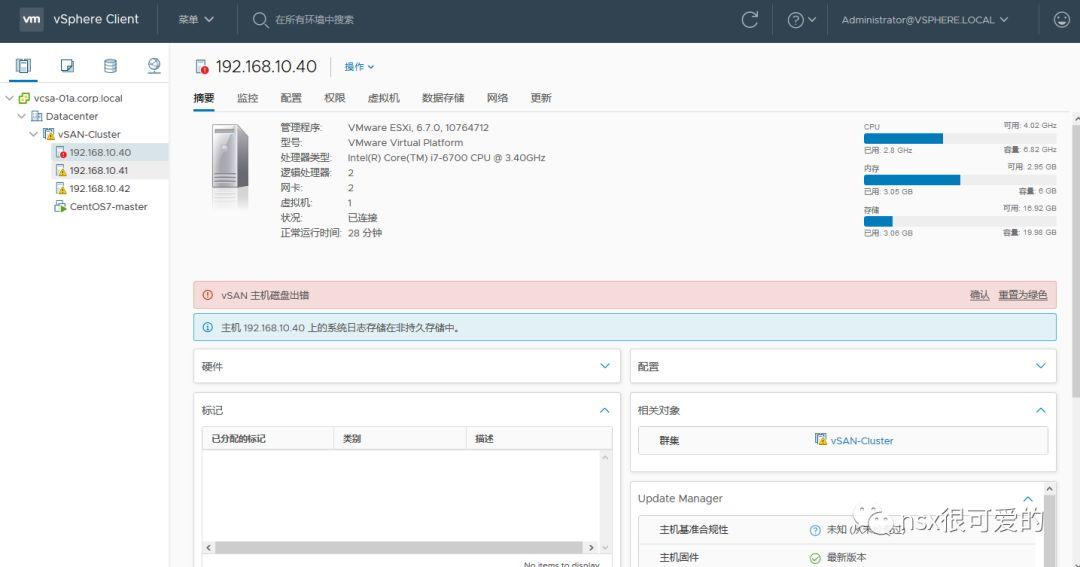The height and width of the screenshot is (567, 1080).
Task: Switch to the 摘要 summary tab
Action: 204,98
